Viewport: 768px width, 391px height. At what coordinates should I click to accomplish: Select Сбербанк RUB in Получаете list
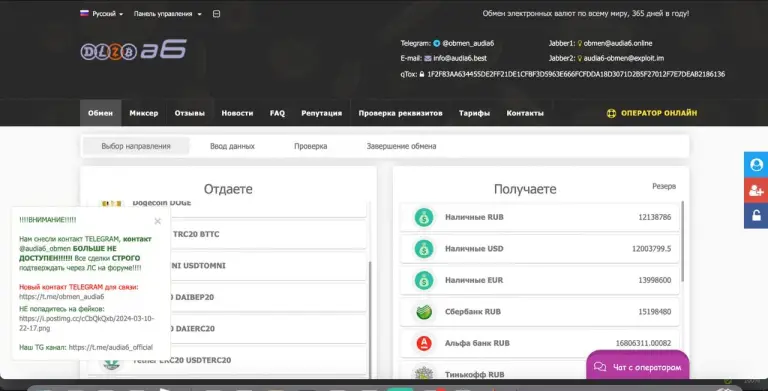[x=540, y=312]
